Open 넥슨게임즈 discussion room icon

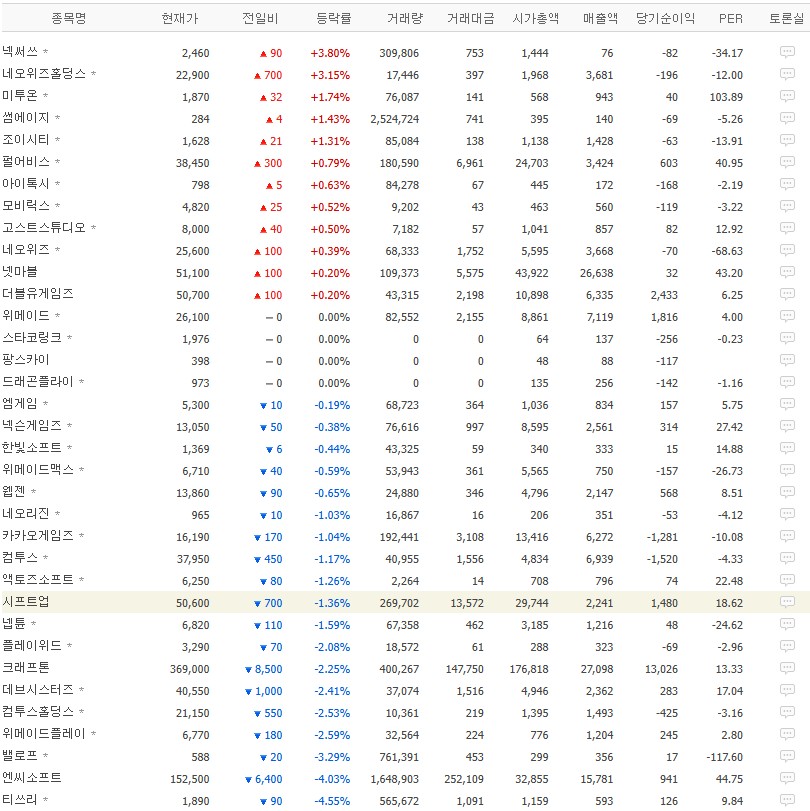click(787, 426)
